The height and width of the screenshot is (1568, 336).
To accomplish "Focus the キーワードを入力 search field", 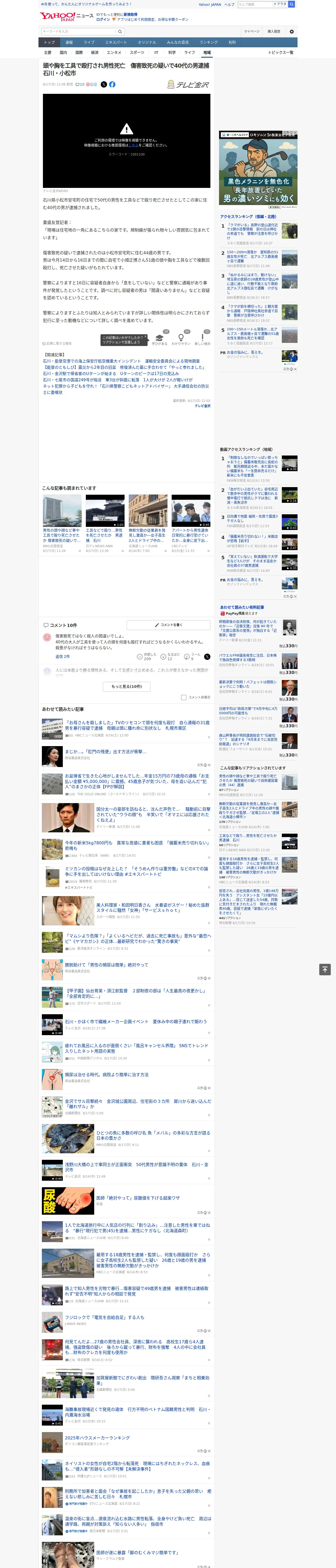I will coord(79,31).
